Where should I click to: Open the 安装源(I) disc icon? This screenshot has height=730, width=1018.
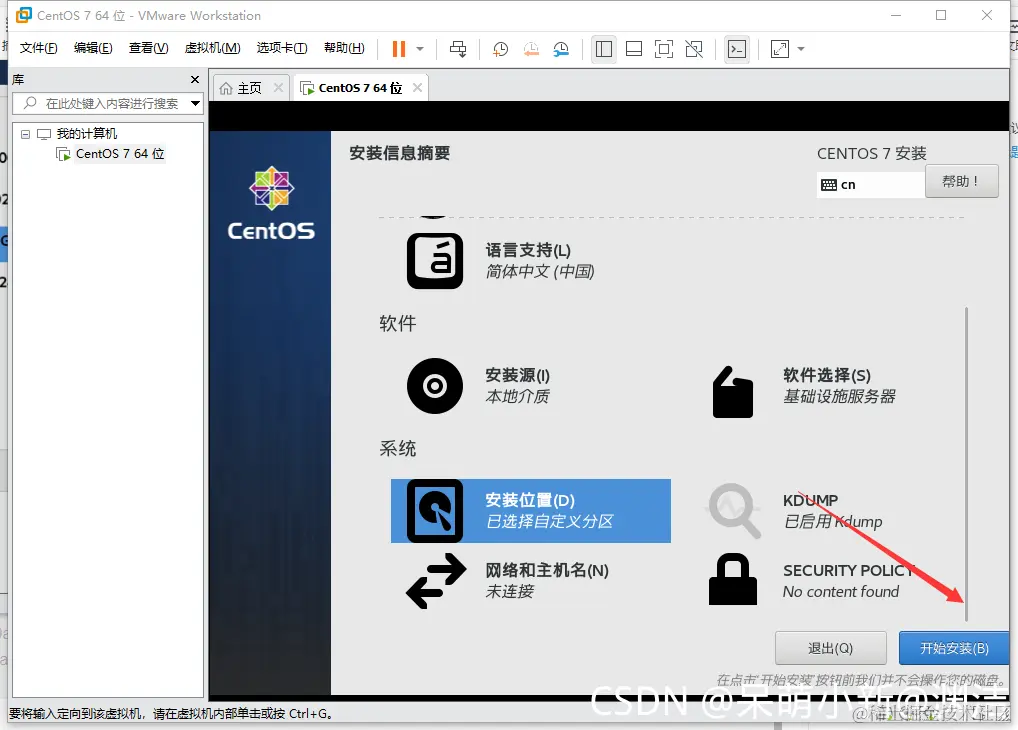434,386
